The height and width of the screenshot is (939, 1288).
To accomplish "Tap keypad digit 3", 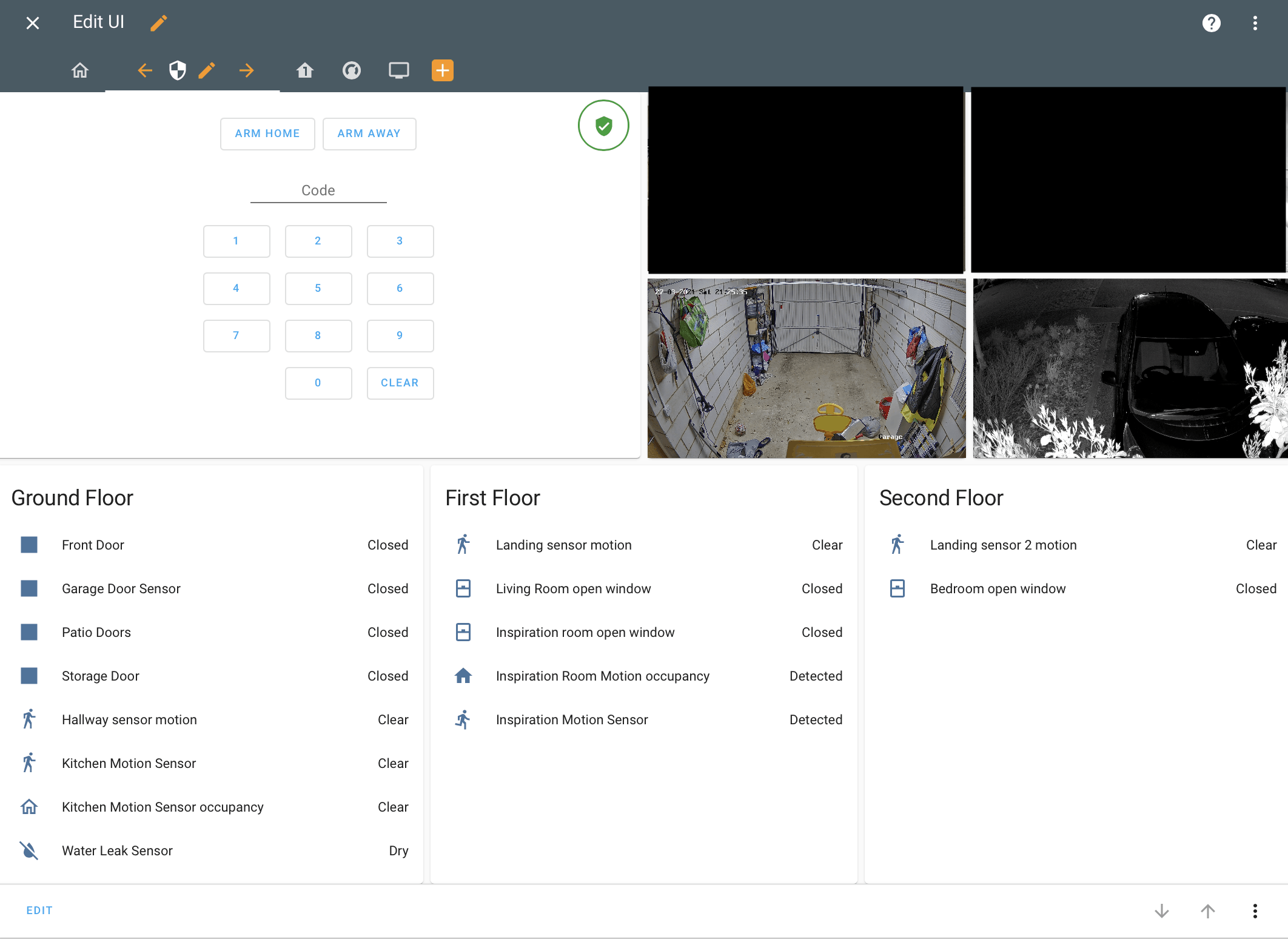I will point(400,241).
